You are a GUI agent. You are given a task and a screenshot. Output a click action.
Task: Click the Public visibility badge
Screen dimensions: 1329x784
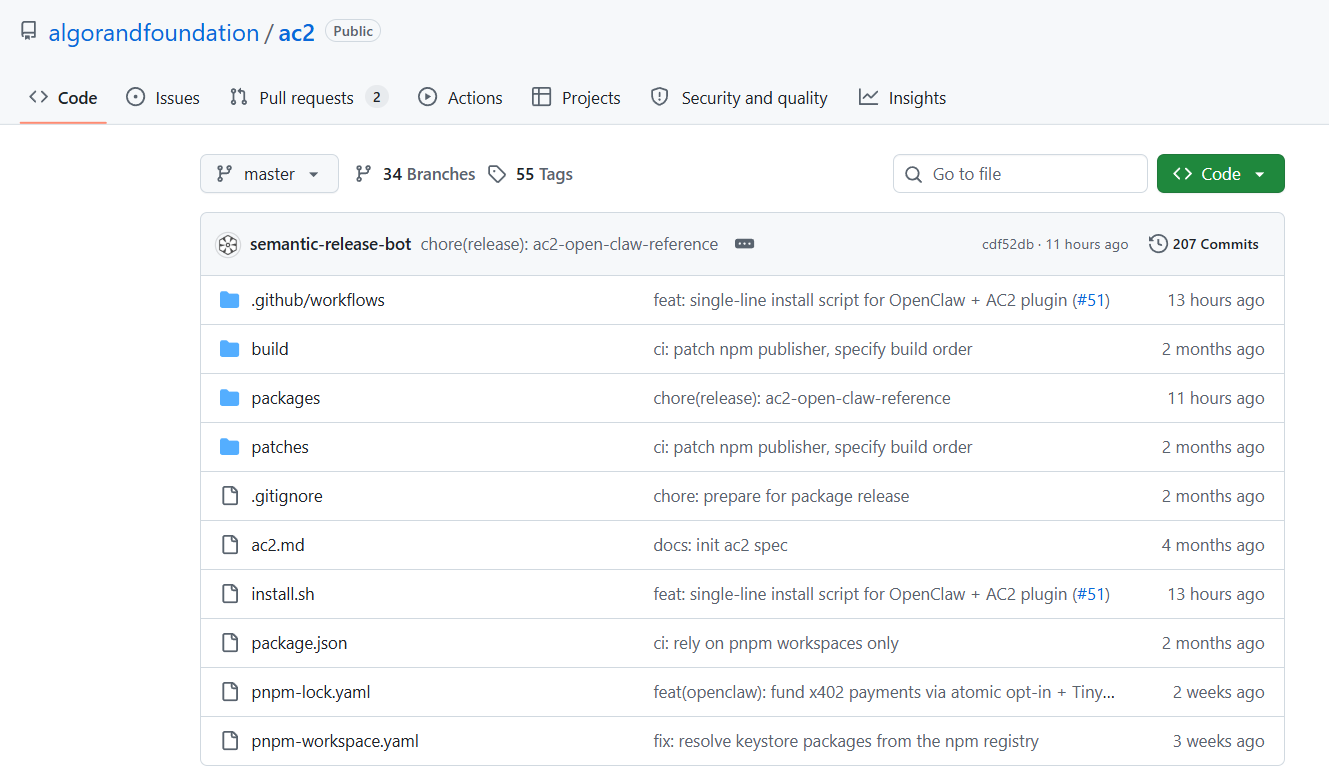(x=353, y=31)
